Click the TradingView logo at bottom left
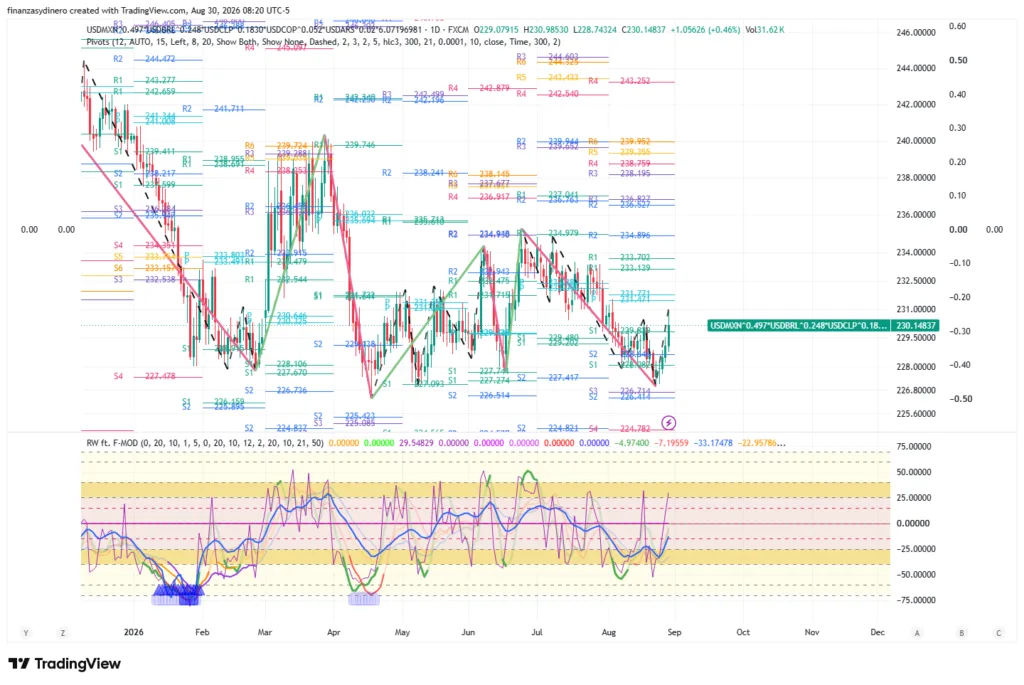Screen dimensions: 1024x685 (65, 663)
